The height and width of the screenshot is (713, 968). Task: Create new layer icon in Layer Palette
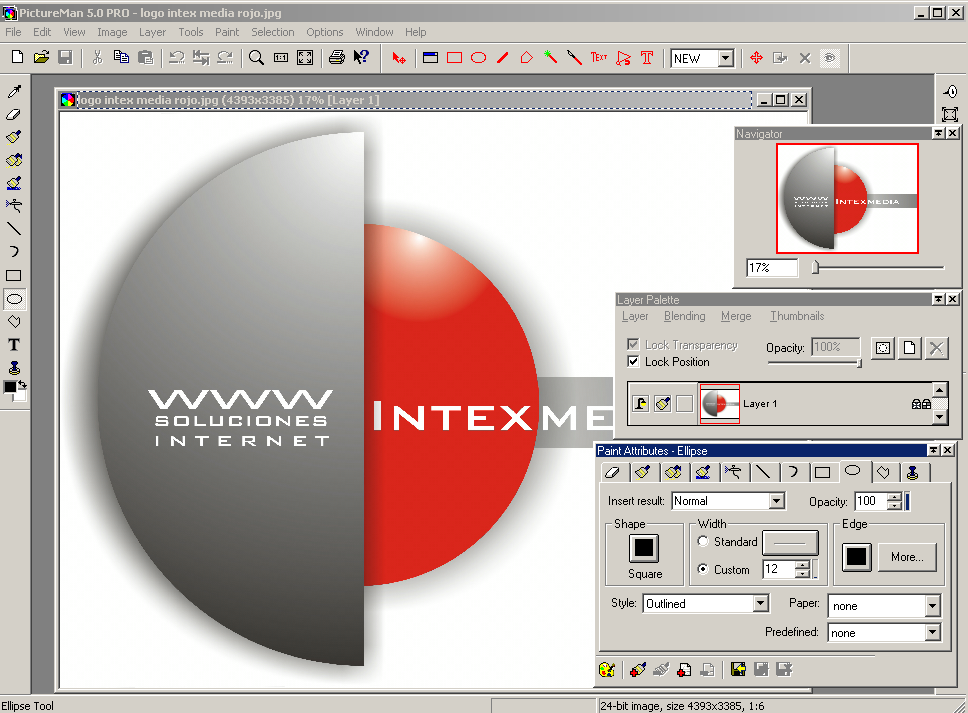tap(909, 348)
